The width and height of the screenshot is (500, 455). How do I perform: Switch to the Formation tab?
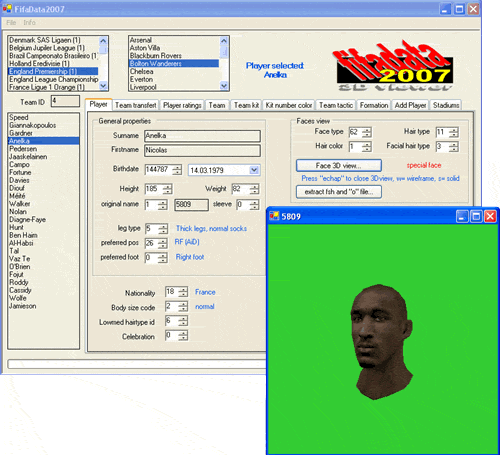pyautogui.click(x=374, y=105)
